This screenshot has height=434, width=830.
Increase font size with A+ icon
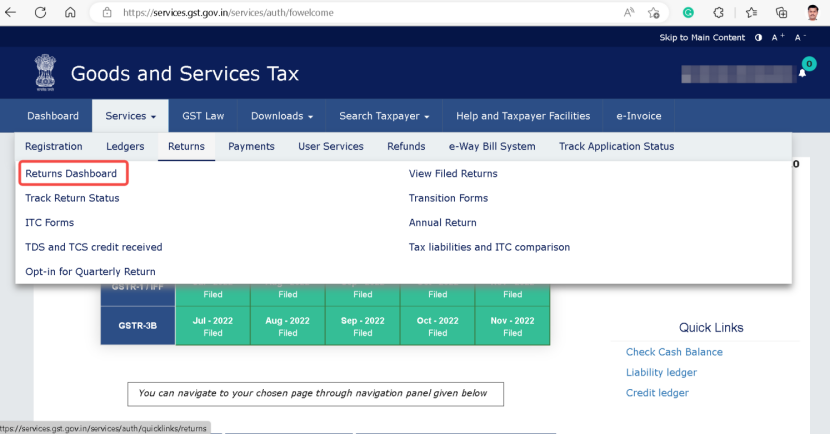pyautogui.click(x=777, y=37)
